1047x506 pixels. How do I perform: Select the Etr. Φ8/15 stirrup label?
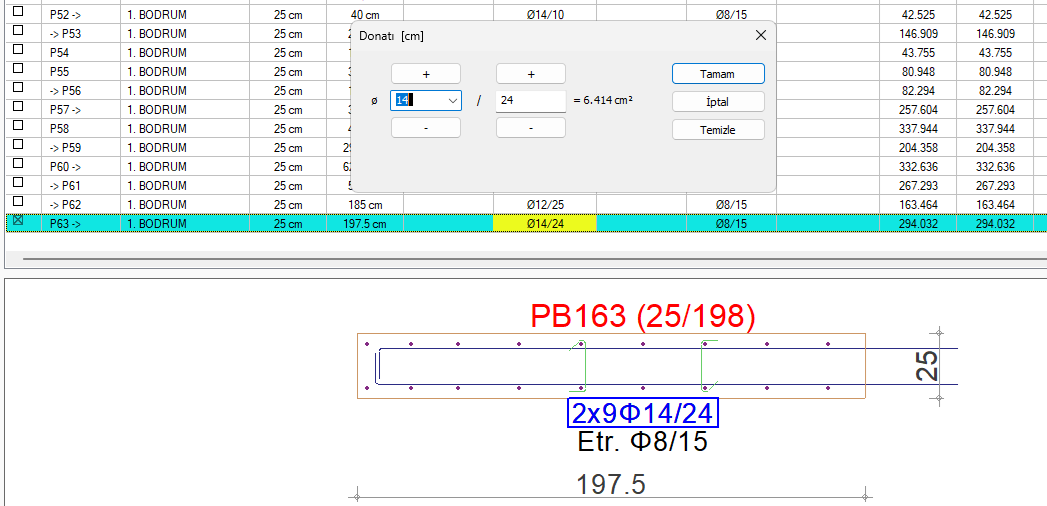[642, 441]
